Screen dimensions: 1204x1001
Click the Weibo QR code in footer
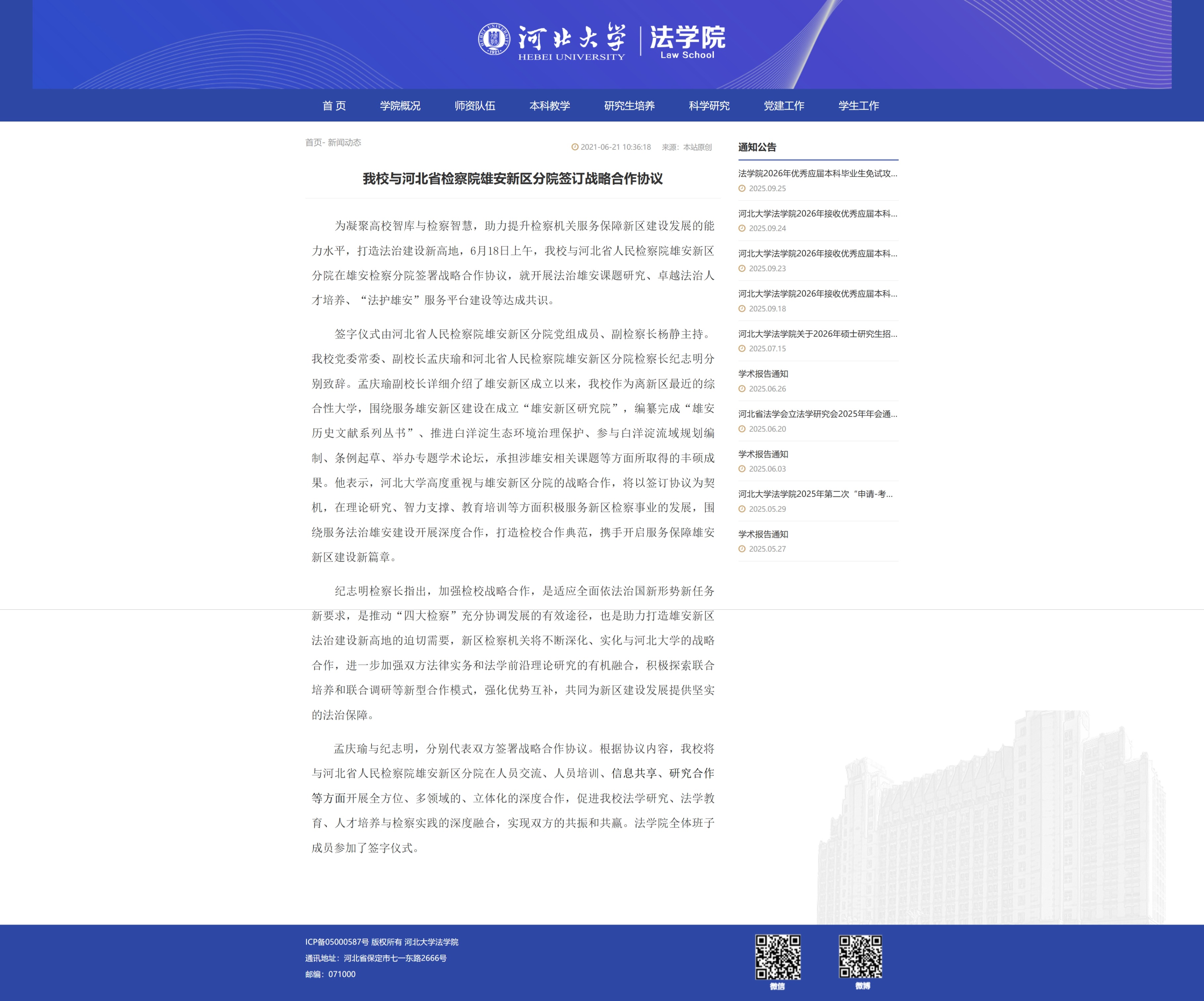(861, 957)
